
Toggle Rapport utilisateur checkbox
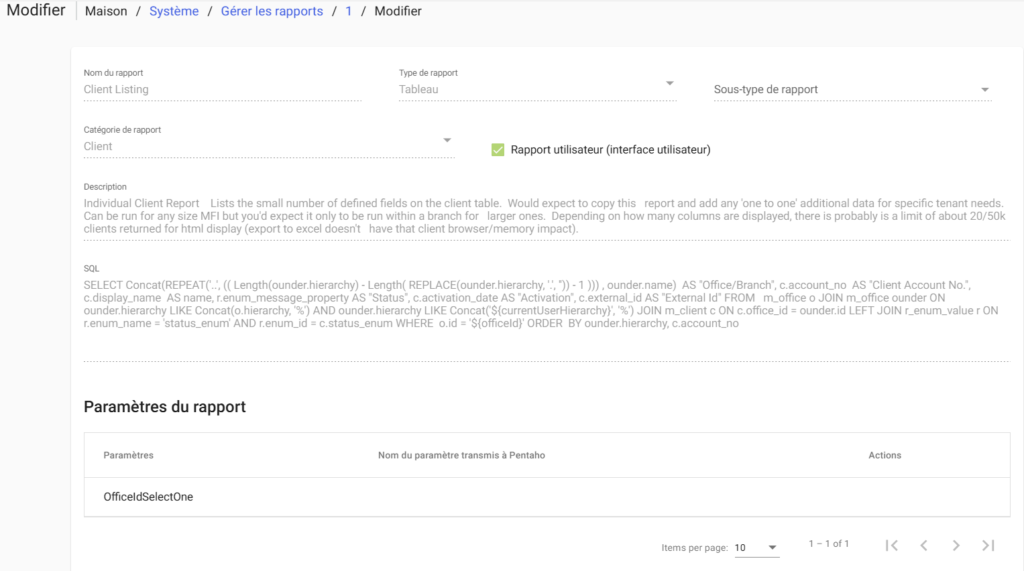[x=498, y=150]
